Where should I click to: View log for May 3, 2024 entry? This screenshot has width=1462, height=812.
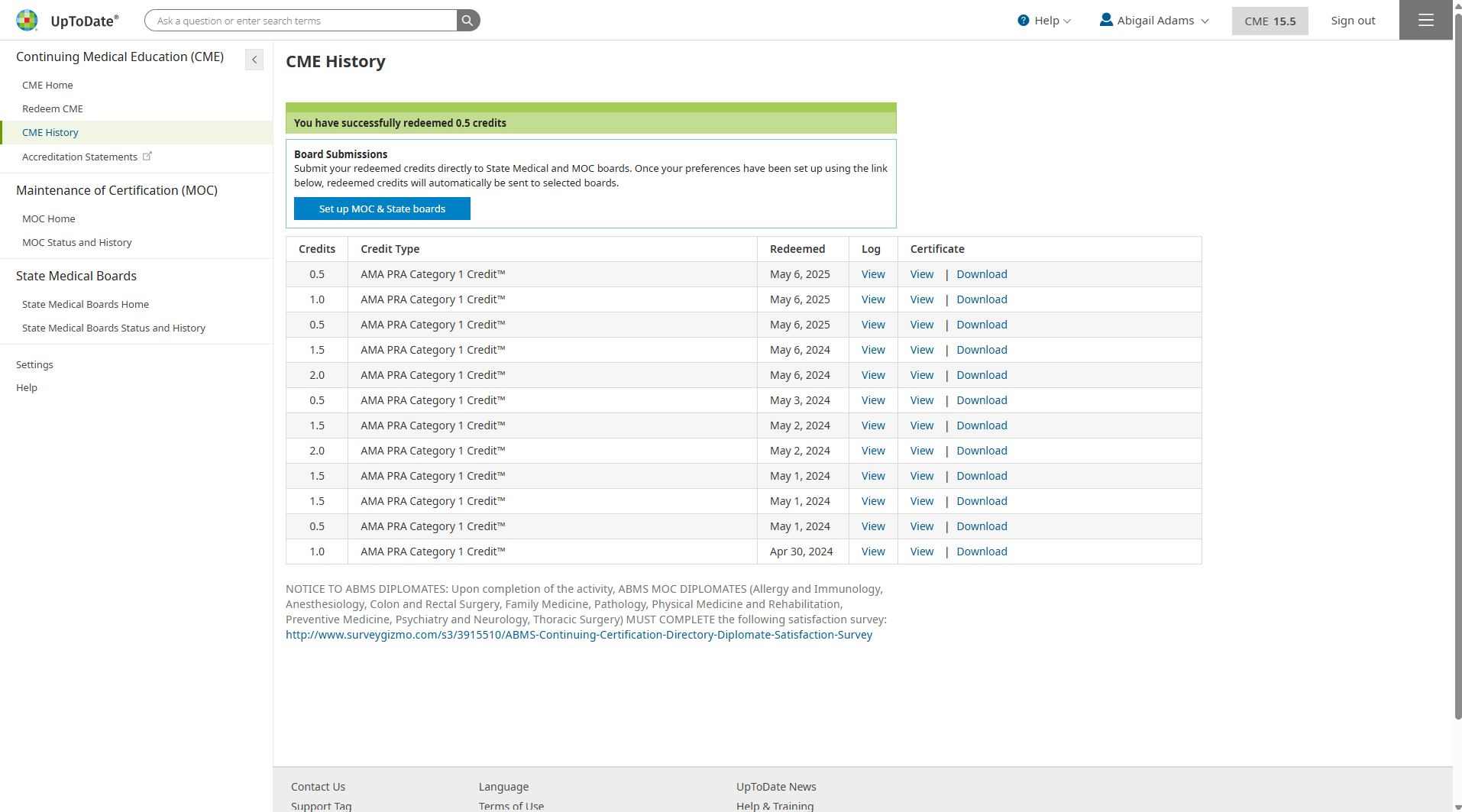[873, 400]
